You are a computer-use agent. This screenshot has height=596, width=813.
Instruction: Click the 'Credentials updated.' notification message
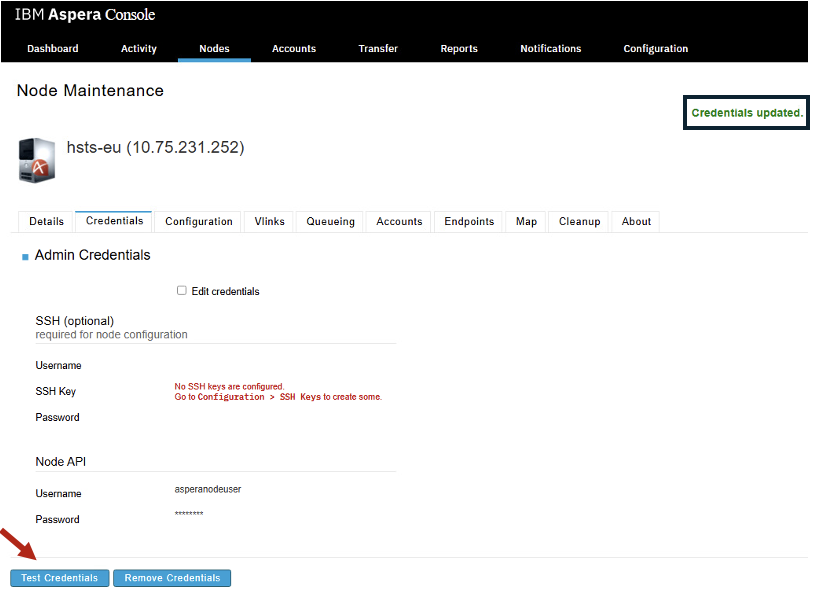click(747, 113)
